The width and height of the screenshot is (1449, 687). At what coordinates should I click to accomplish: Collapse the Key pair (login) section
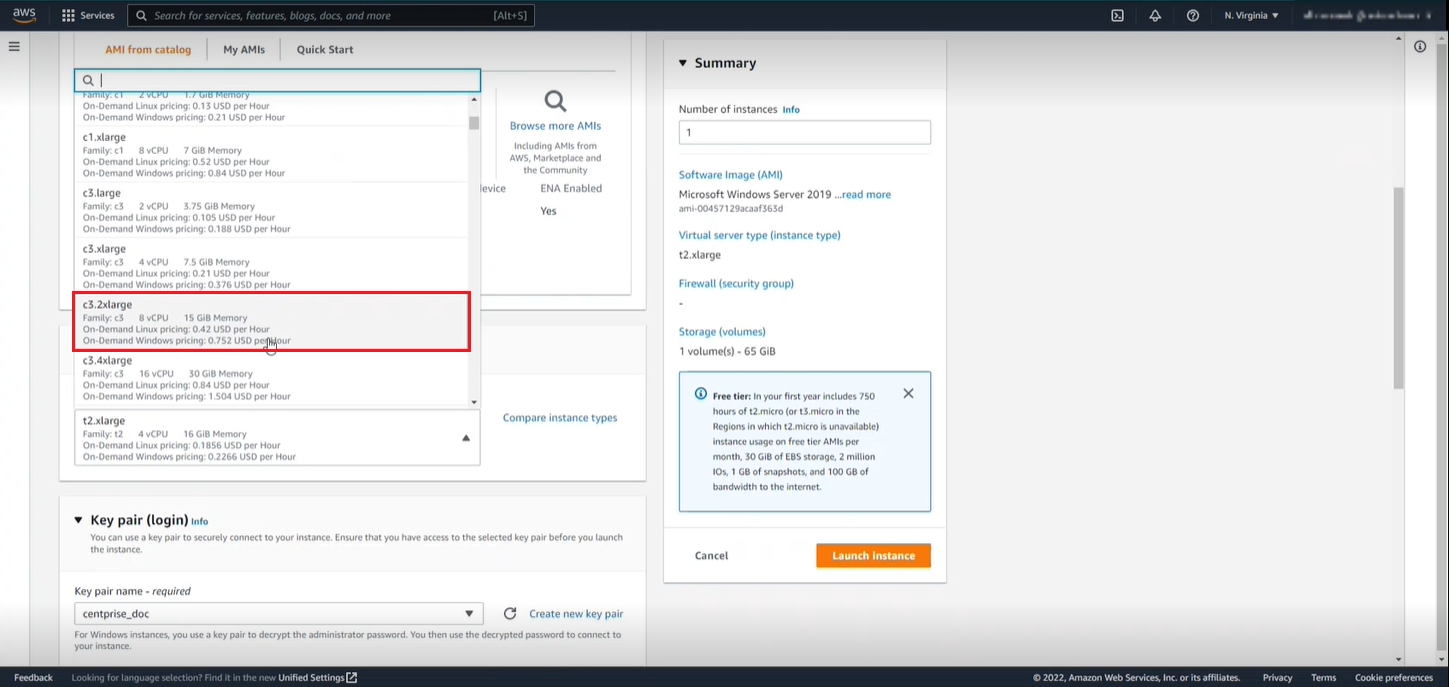pyautogui.click(x=79, y=520)
